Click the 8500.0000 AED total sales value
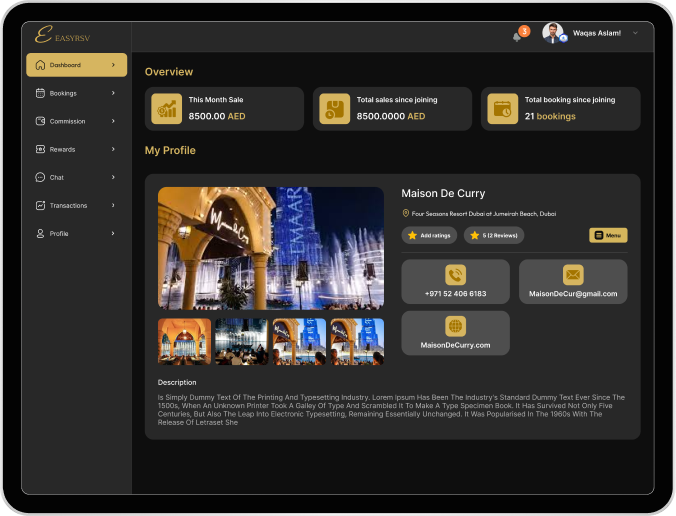The image size is (676, 516). (x=391, y=116)
